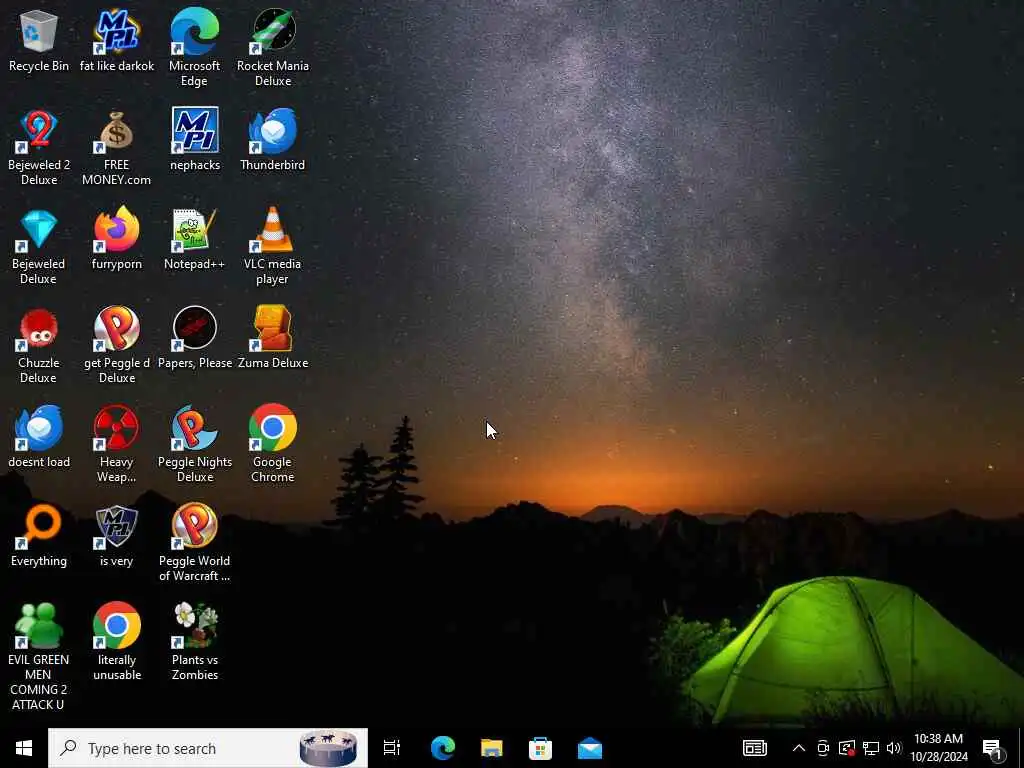Open the volume control tray icon
1024x768 pixels.
894,748
